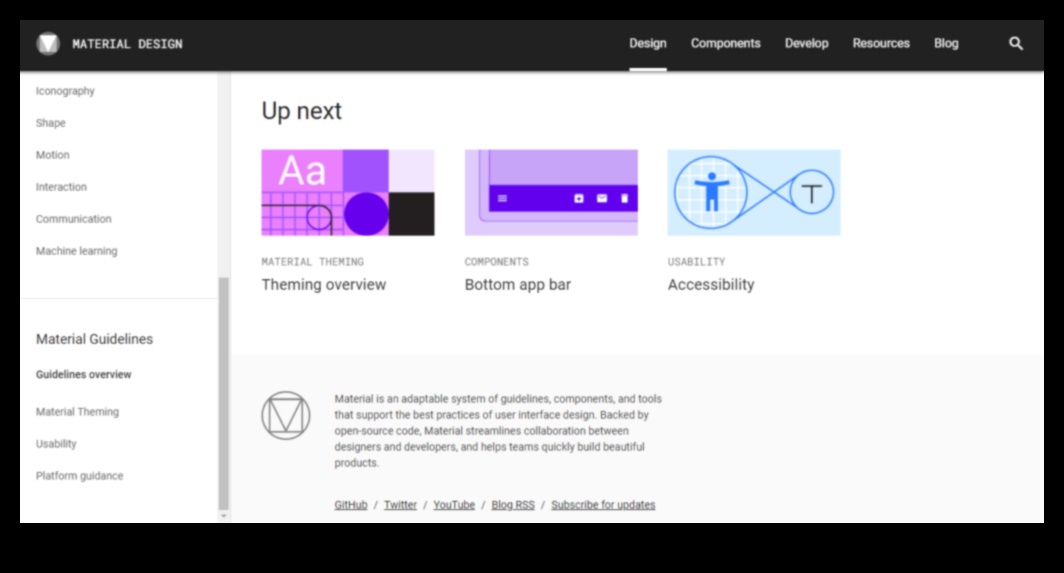1064x573 pixels.
Task: Select the Resources tab
Action: 881,44
